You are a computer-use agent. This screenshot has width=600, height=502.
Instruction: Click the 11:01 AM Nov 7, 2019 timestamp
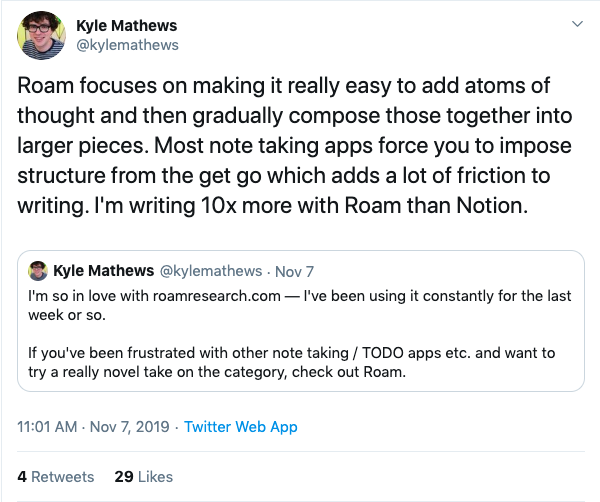point(93,427)
